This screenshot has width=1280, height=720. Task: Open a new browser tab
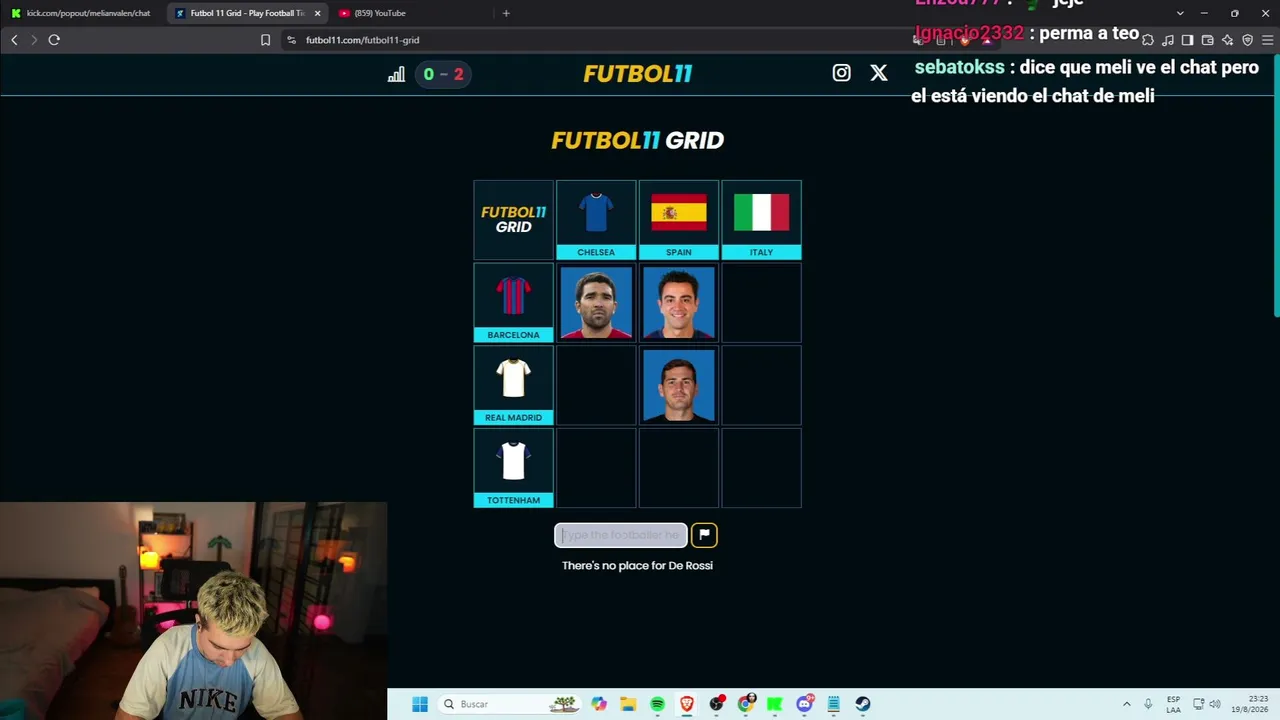(x=506, y=13)
